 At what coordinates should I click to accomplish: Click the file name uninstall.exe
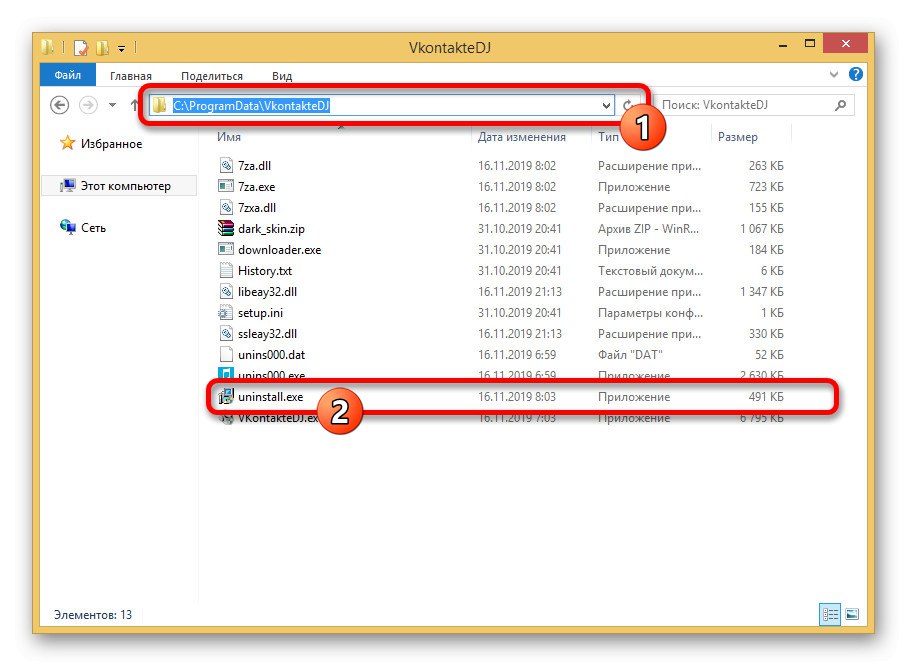point(271,397)
